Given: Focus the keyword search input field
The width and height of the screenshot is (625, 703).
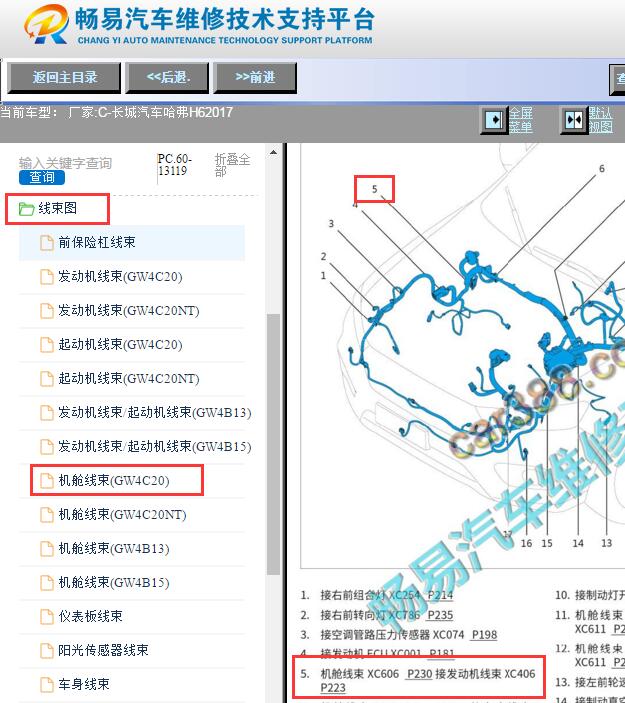Looking at the screenshot, I should [x=65, y=163].
